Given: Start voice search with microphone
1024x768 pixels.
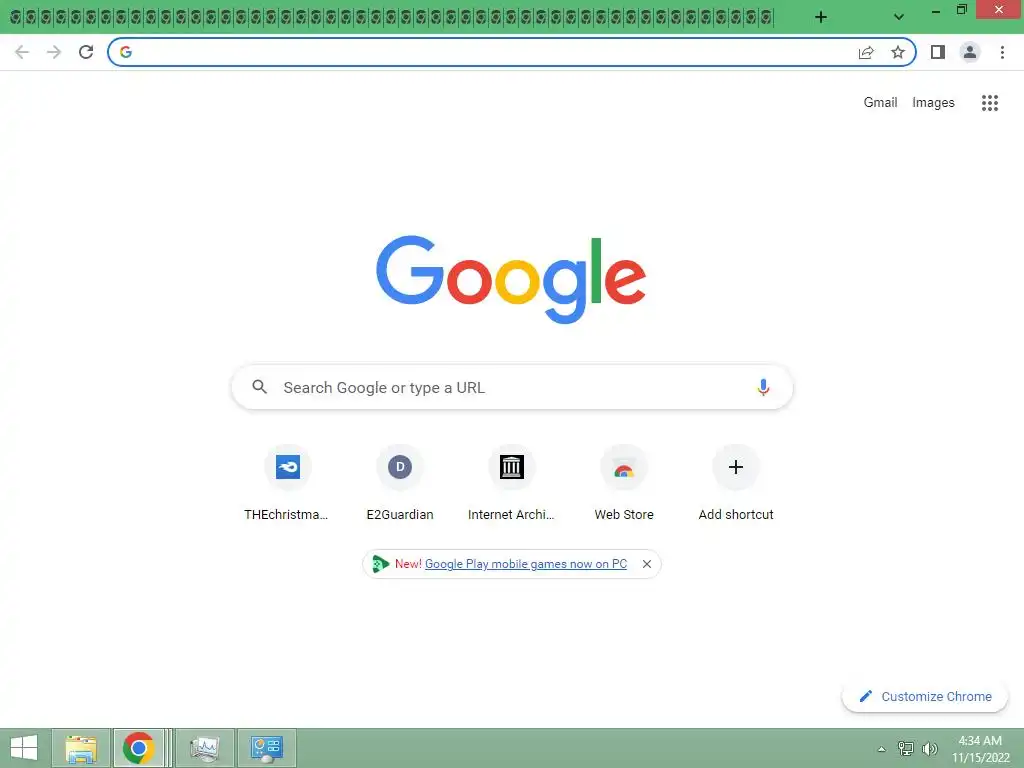Looking at the screenshot, I should click(763, 387).
